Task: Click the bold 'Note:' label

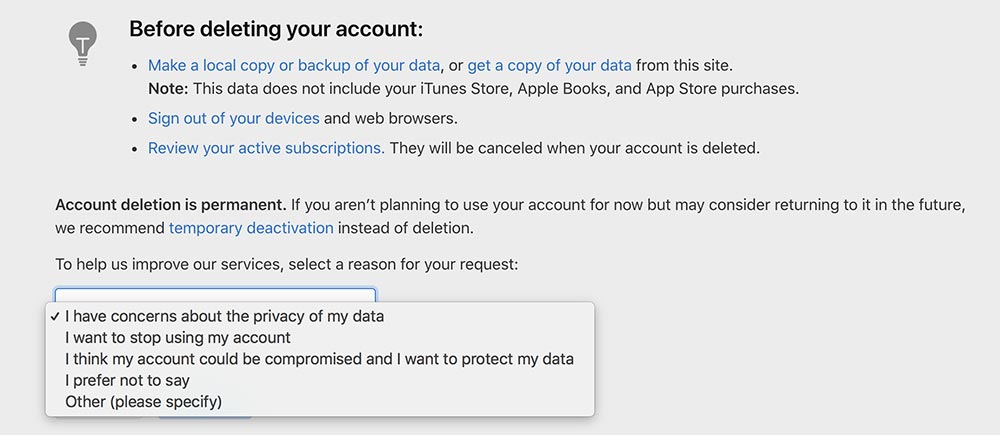Action: point(168,89)
